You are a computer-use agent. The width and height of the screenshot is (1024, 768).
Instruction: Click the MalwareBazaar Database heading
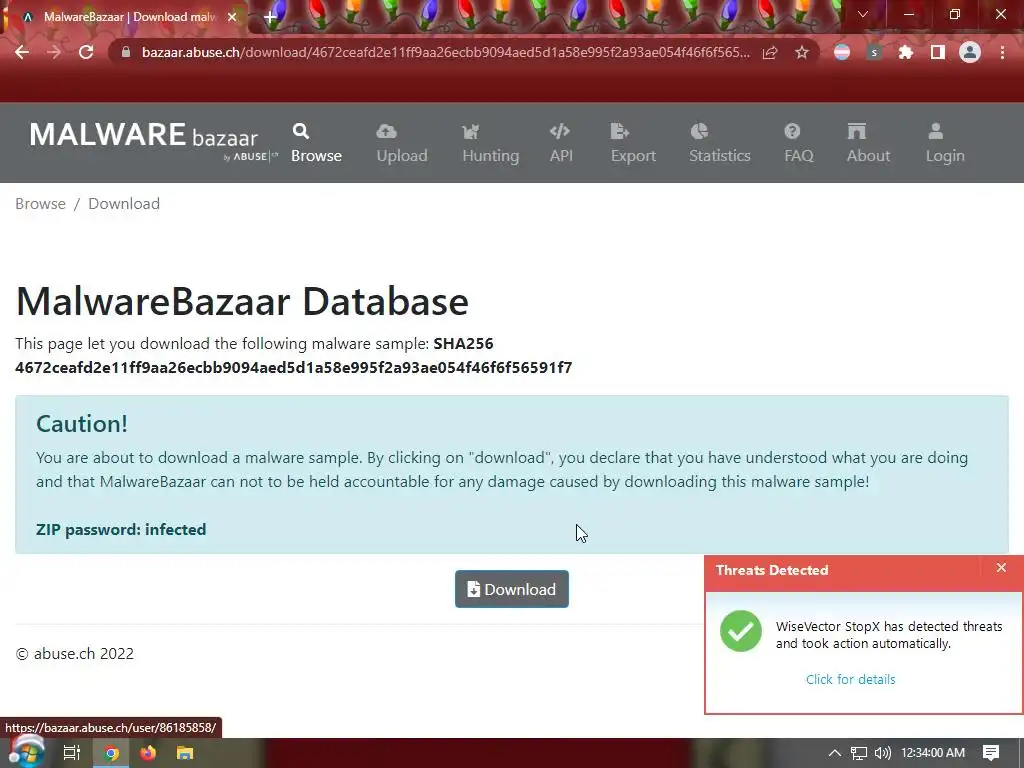[242, 302]
